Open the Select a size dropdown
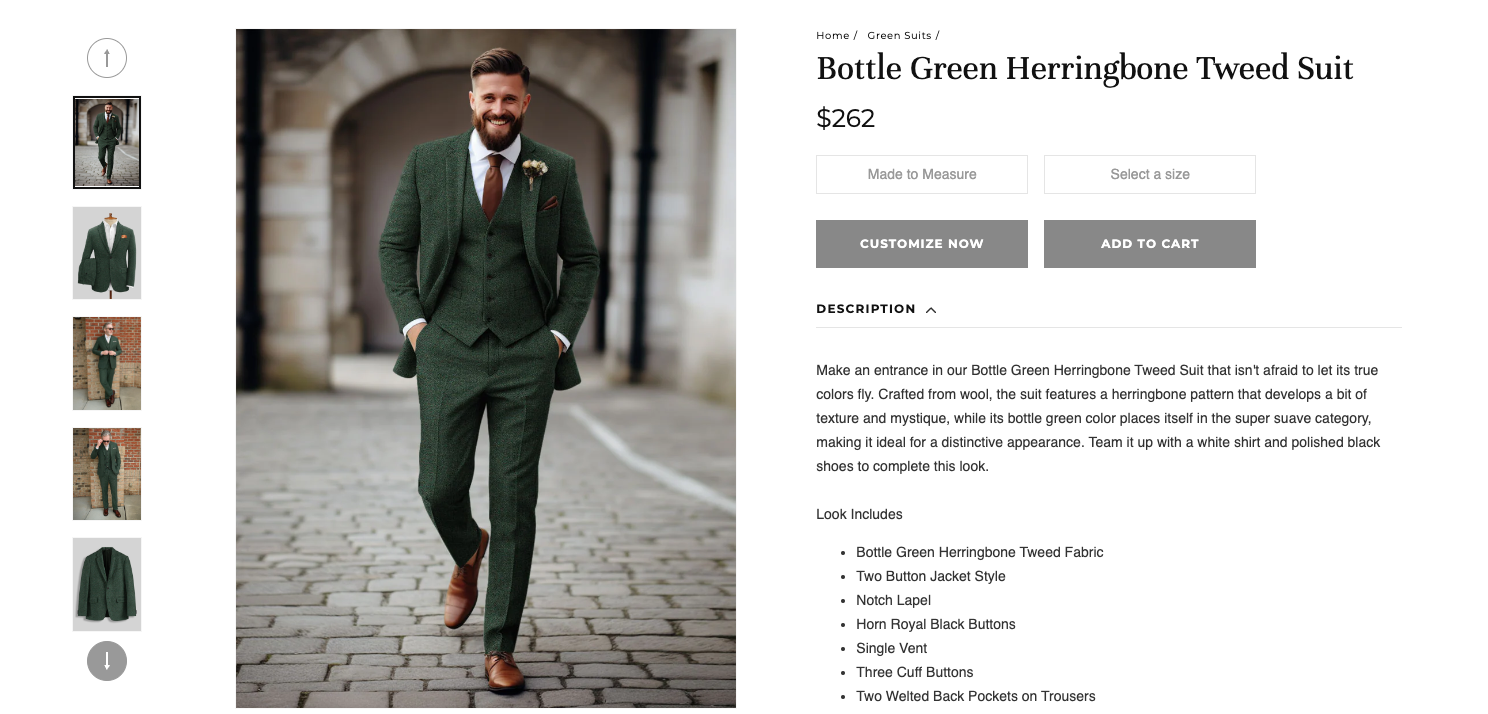This screenshot has height=714, width=1488. pos(1149,174)
